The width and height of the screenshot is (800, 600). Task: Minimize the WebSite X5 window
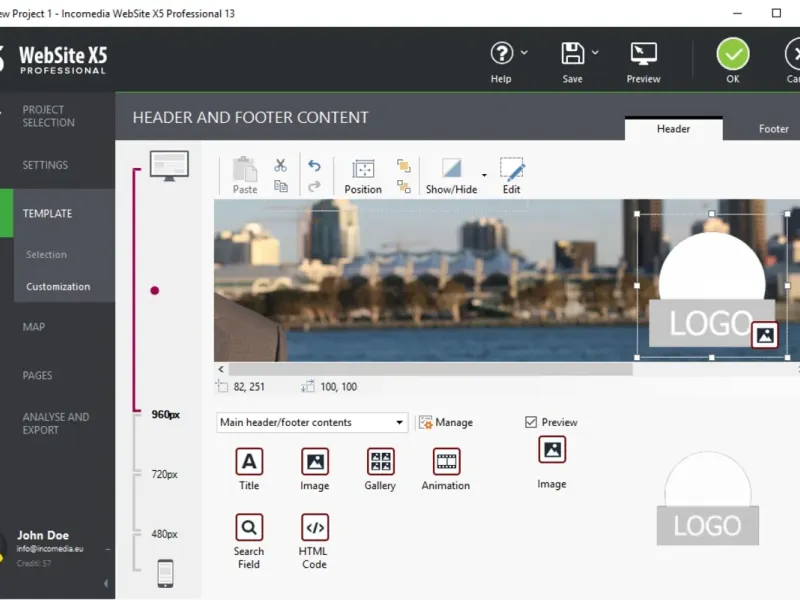point(737,13)
